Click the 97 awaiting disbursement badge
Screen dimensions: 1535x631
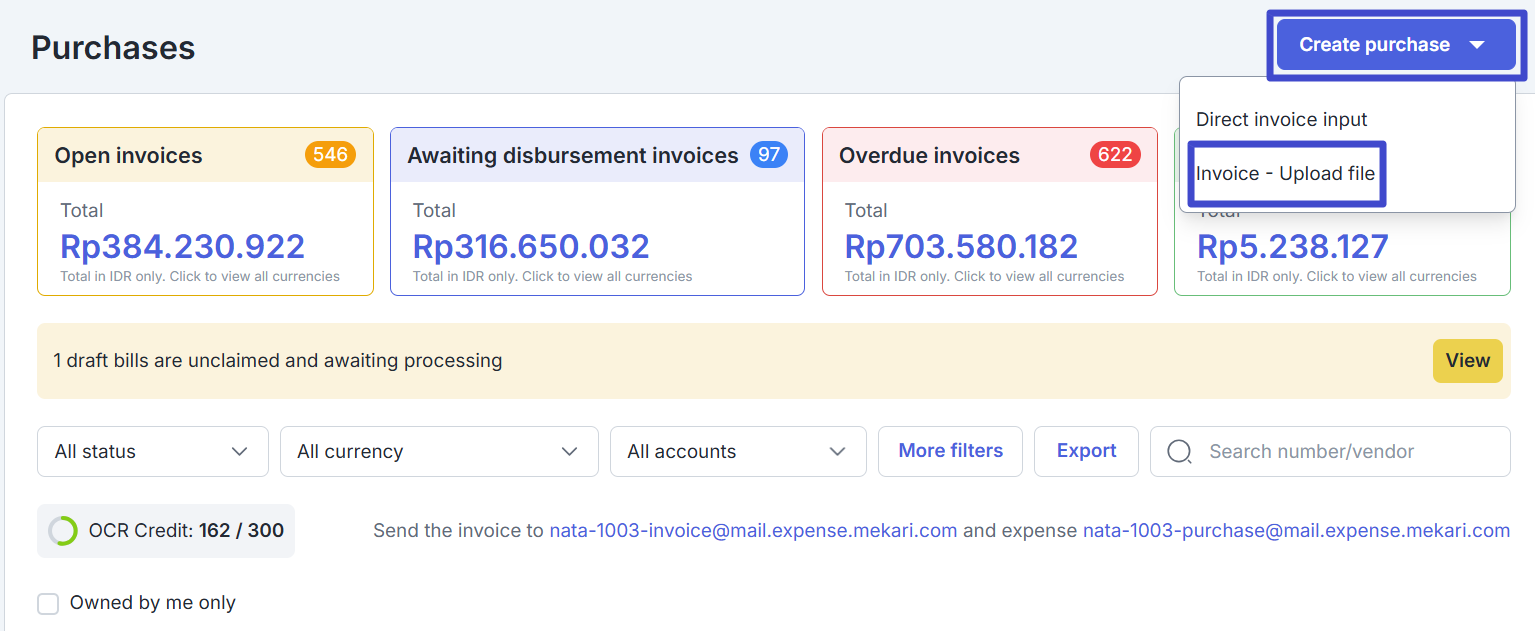769,155
